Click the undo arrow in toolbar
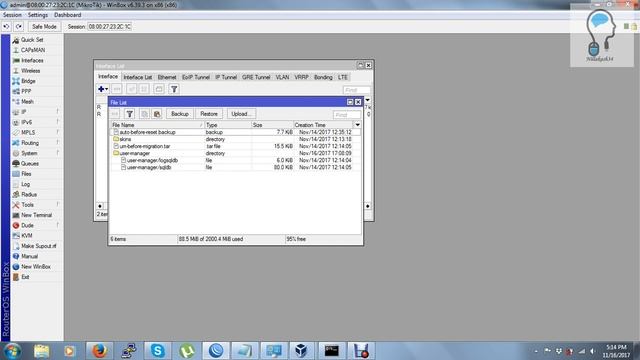Screen dimensions: 640x360 (x=7, y=27)
